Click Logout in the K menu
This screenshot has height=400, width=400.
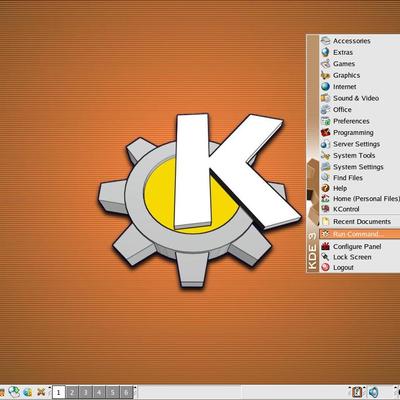[360, 267]
